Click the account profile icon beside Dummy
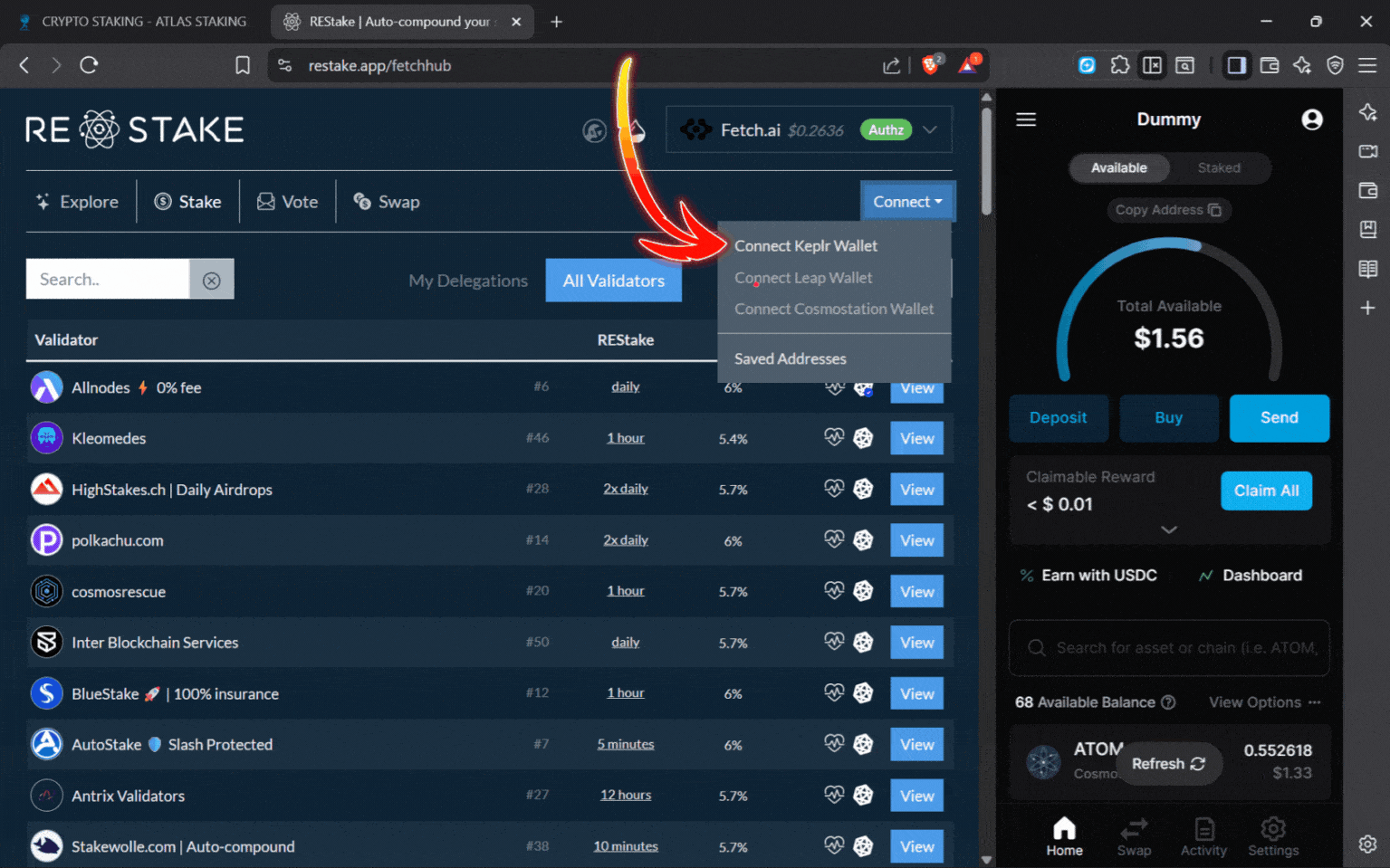Screen dimensions: 1390x868 [1312, 119]
